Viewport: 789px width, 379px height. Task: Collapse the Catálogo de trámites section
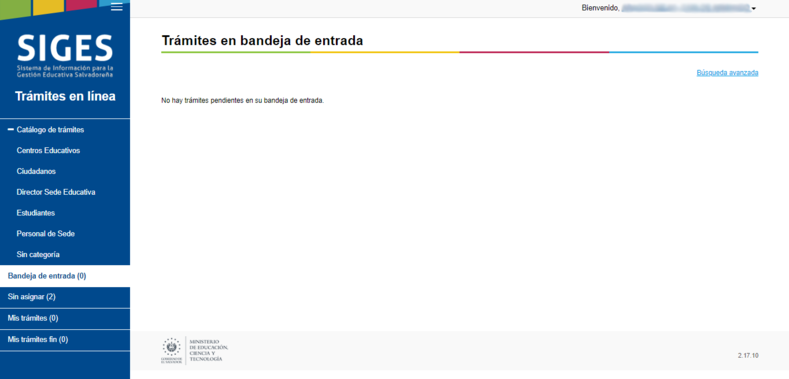pos(46,130)
